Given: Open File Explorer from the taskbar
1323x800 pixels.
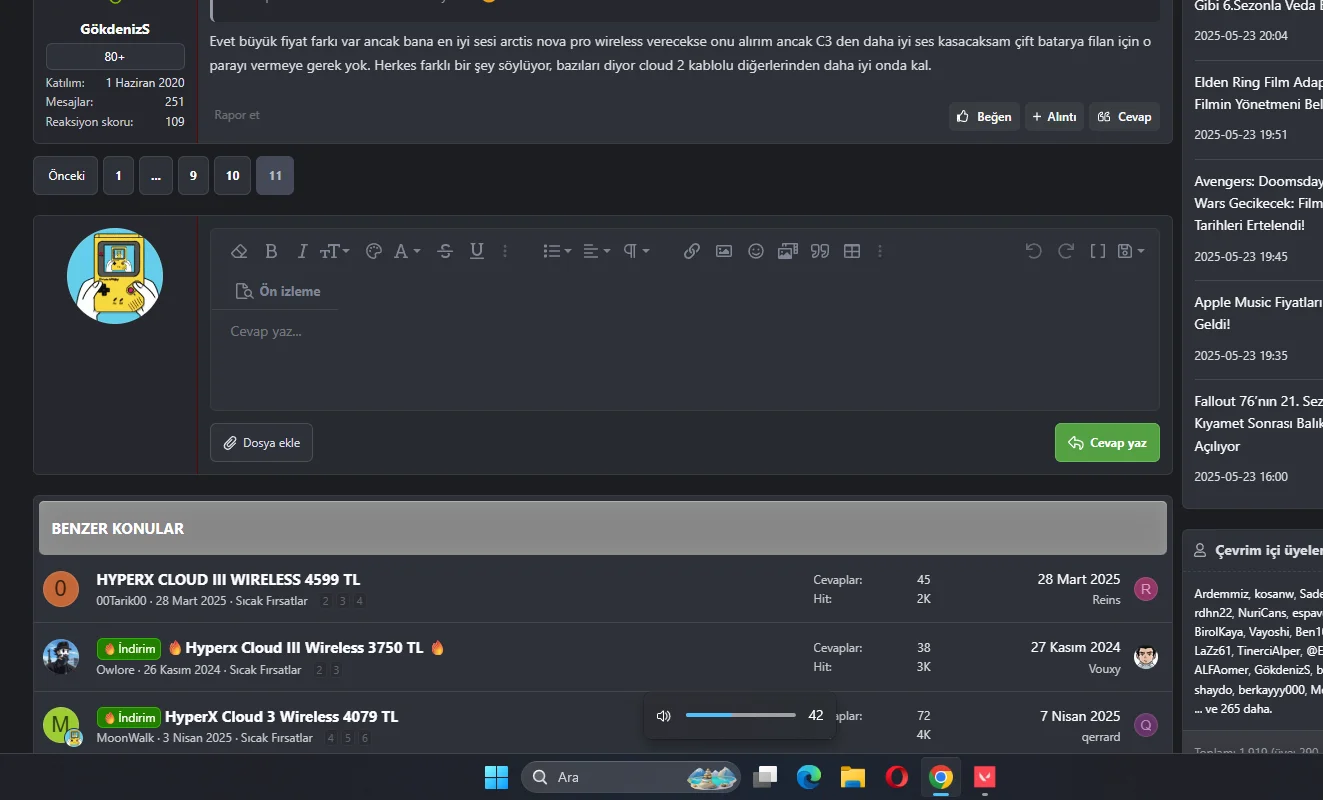Looking at the screenshot, I should click(852, 777).
